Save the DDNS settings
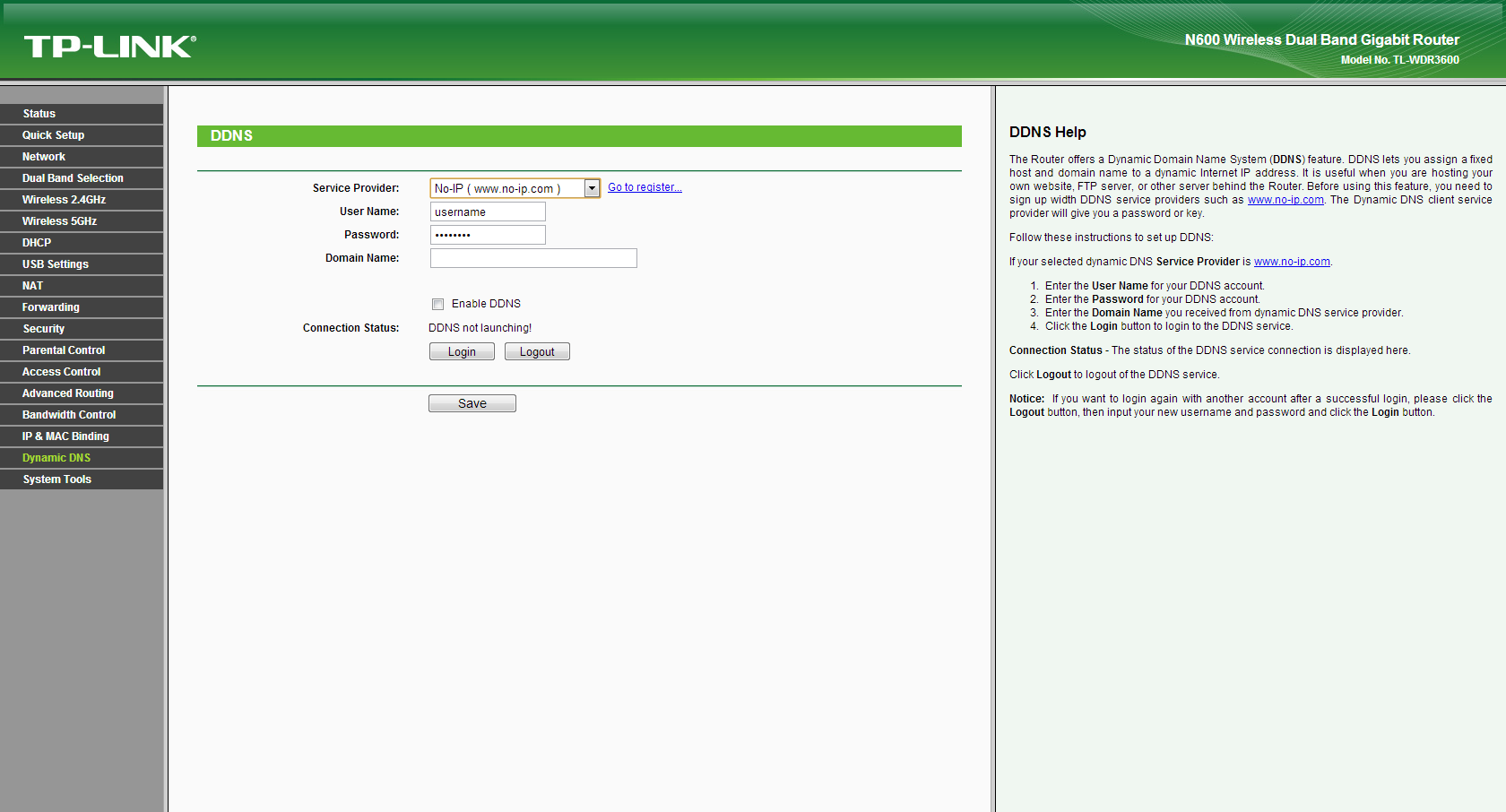 [472, 403]
